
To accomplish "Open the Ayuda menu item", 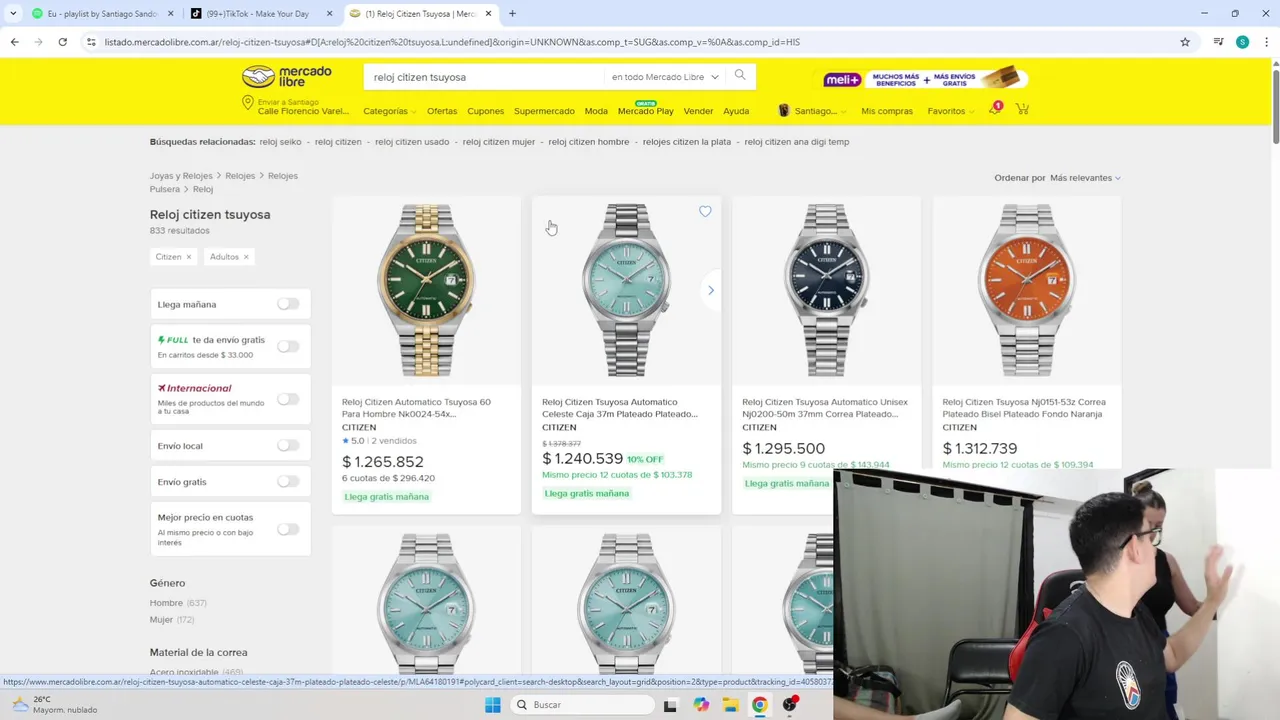I will tap(736, 111).
